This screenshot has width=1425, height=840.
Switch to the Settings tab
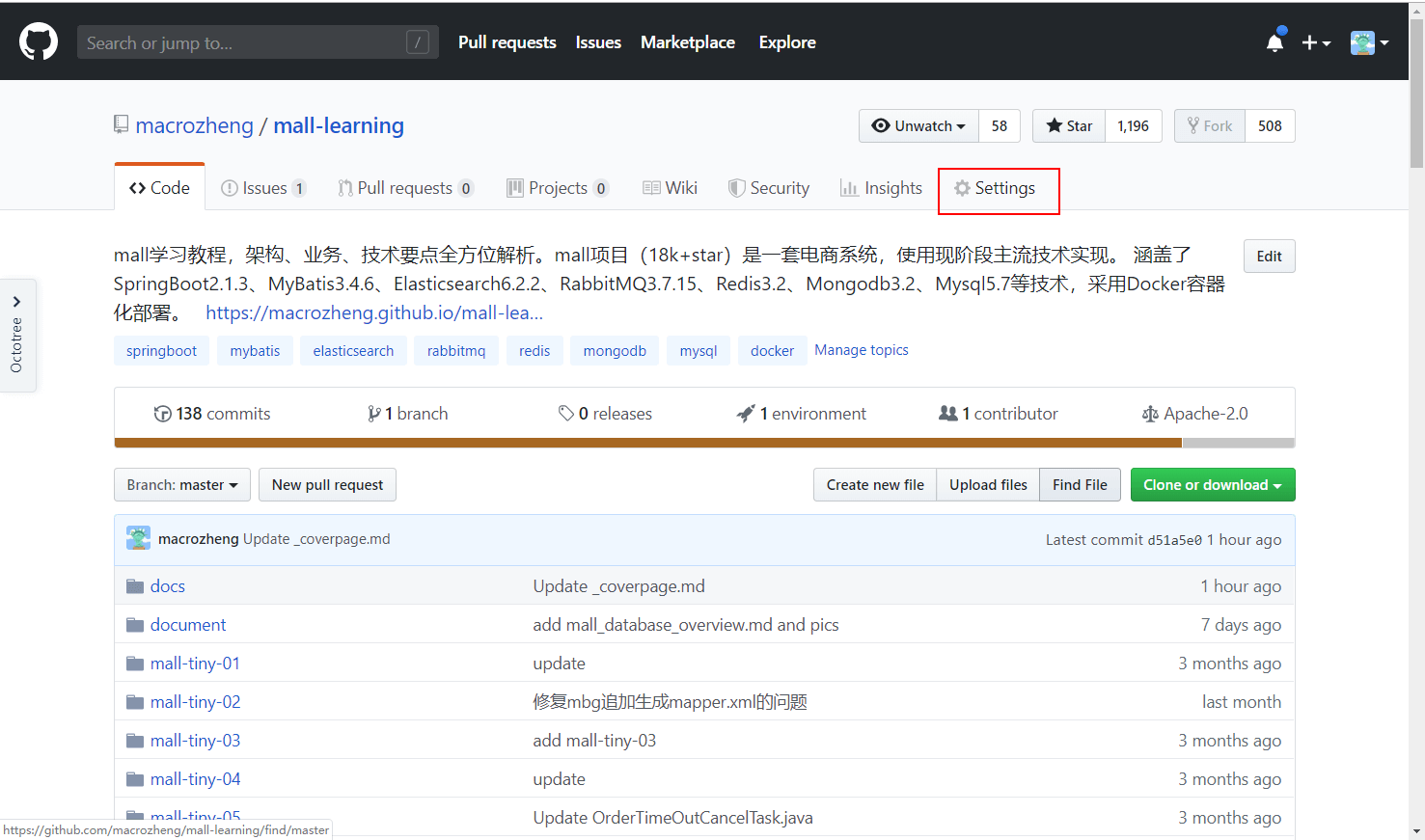point(995,188)
